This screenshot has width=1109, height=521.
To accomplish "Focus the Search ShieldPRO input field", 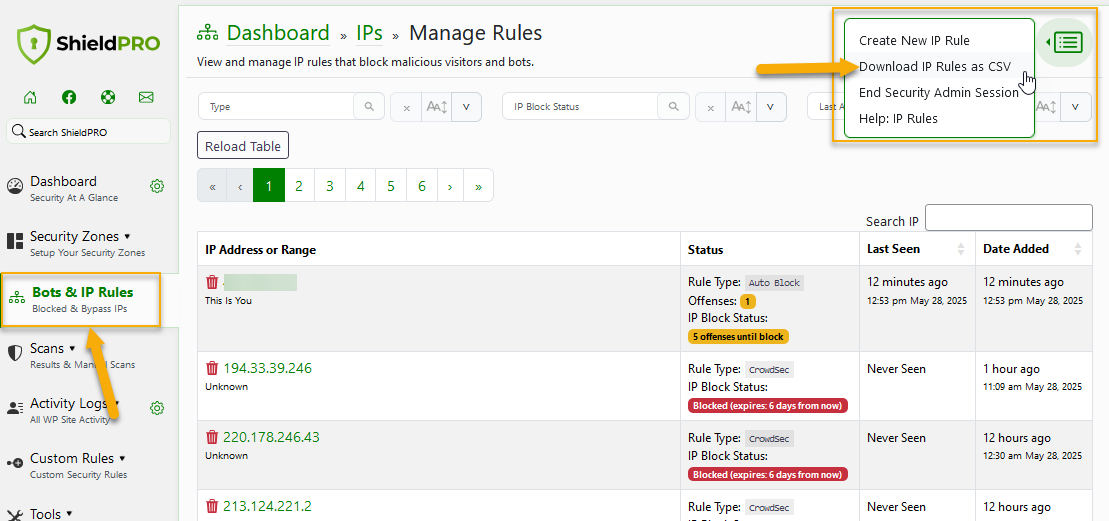I will pos(88,131).
